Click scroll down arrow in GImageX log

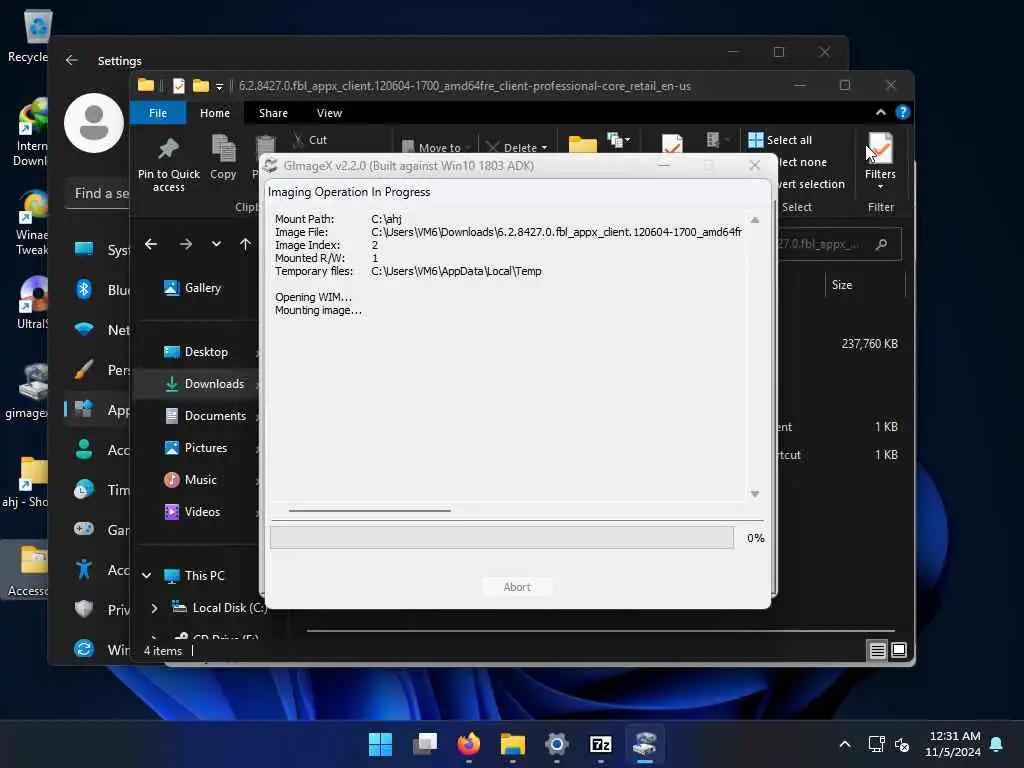[x=754, y=494]
